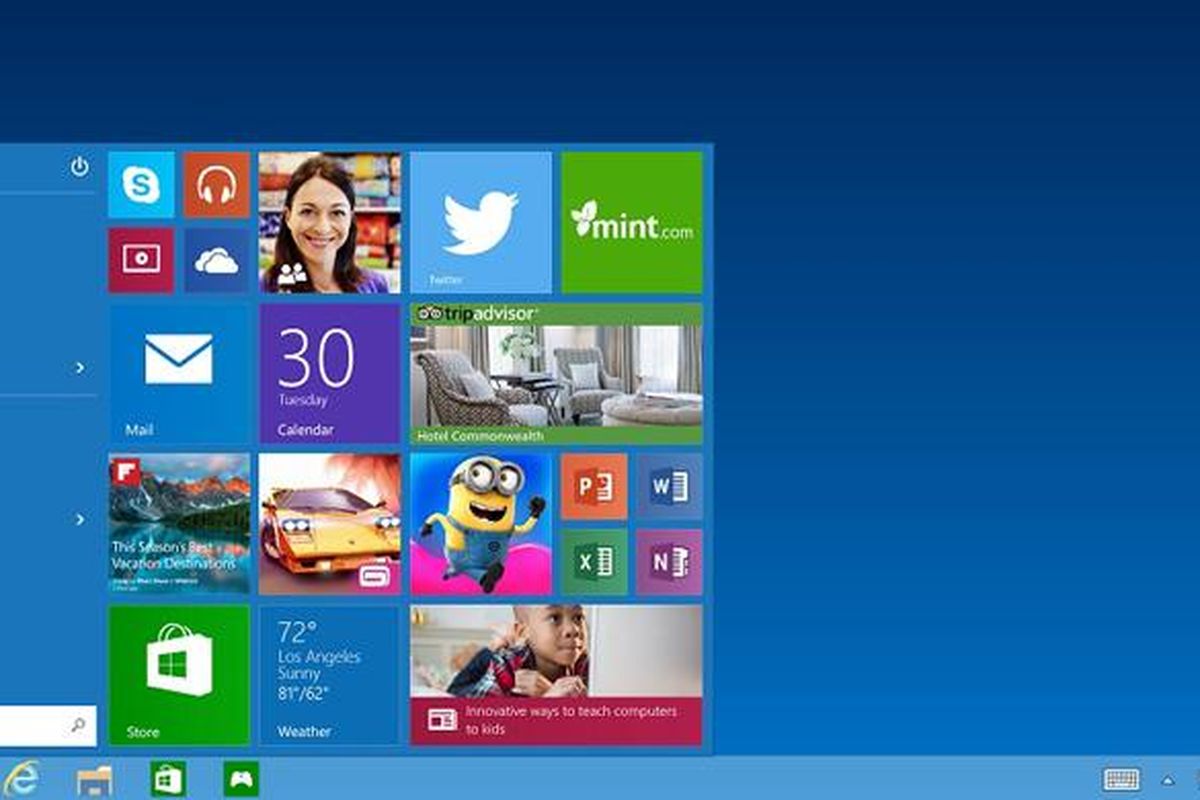Open the Twitter tile
Image resolution: width=1200 pixels, height=800 pixels.
(x=481, y=223)
